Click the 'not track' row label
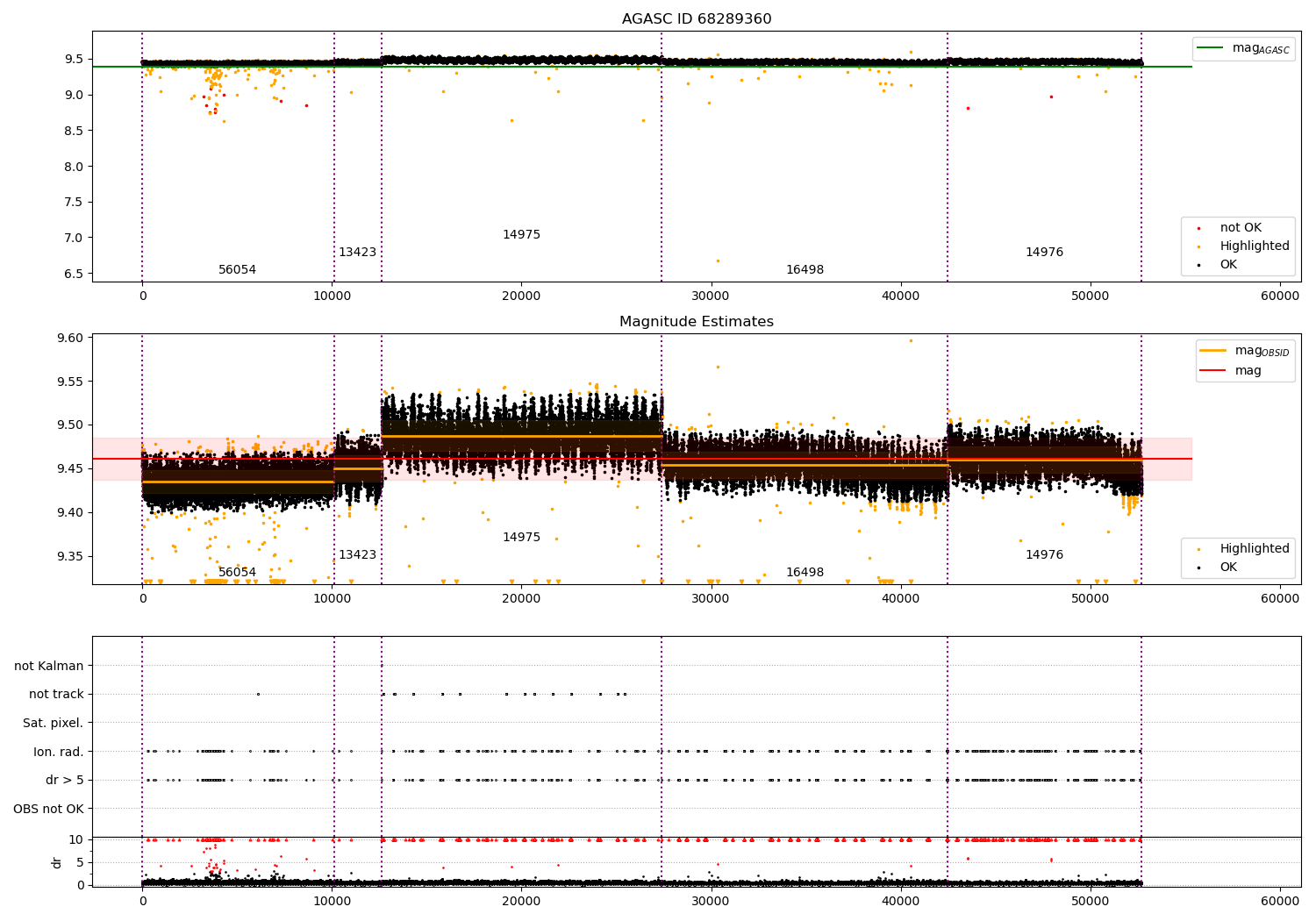1316x921 pixels. 56,695
